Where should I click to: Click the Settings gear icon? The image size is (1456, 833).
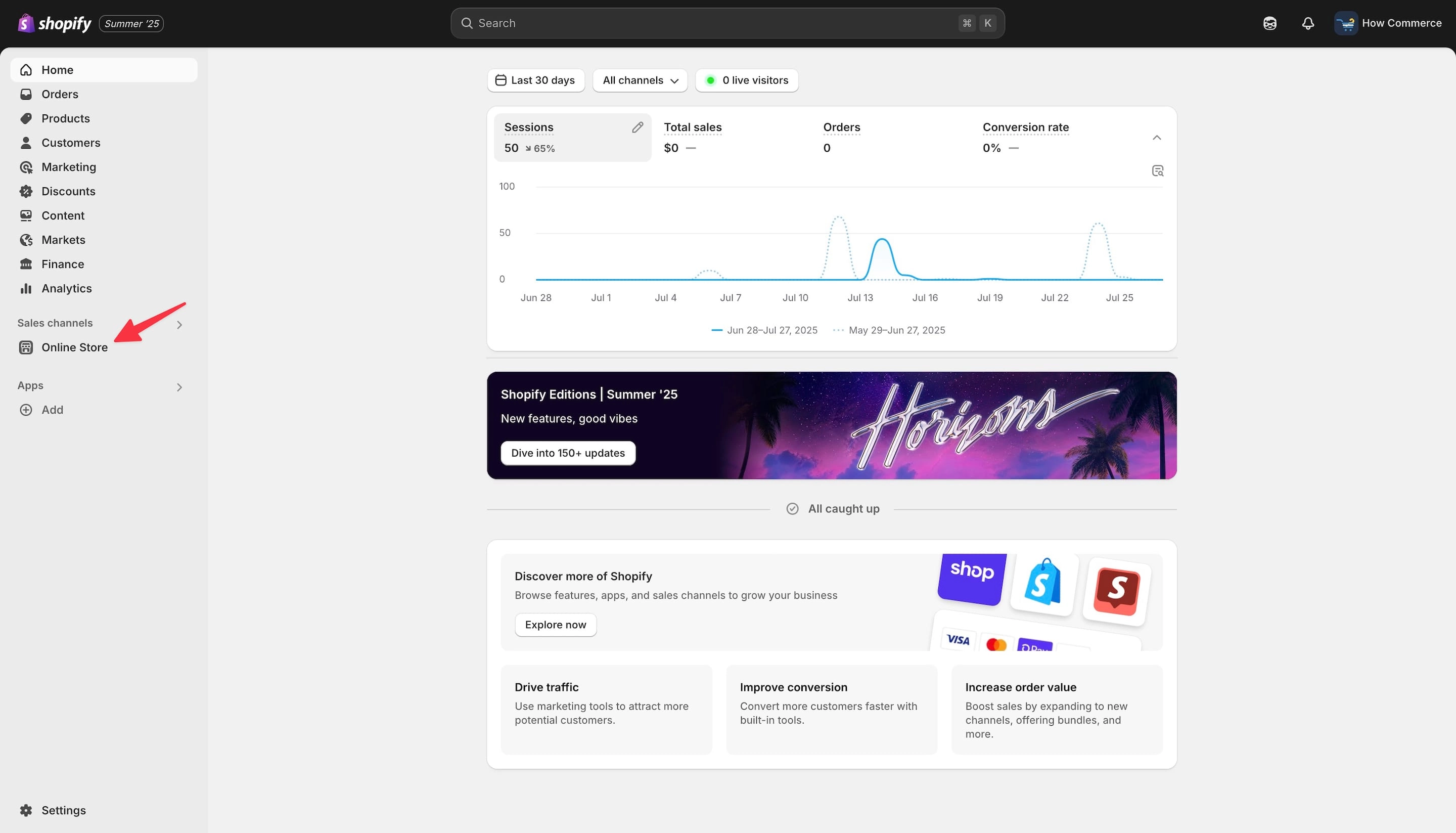coord(26,811)
